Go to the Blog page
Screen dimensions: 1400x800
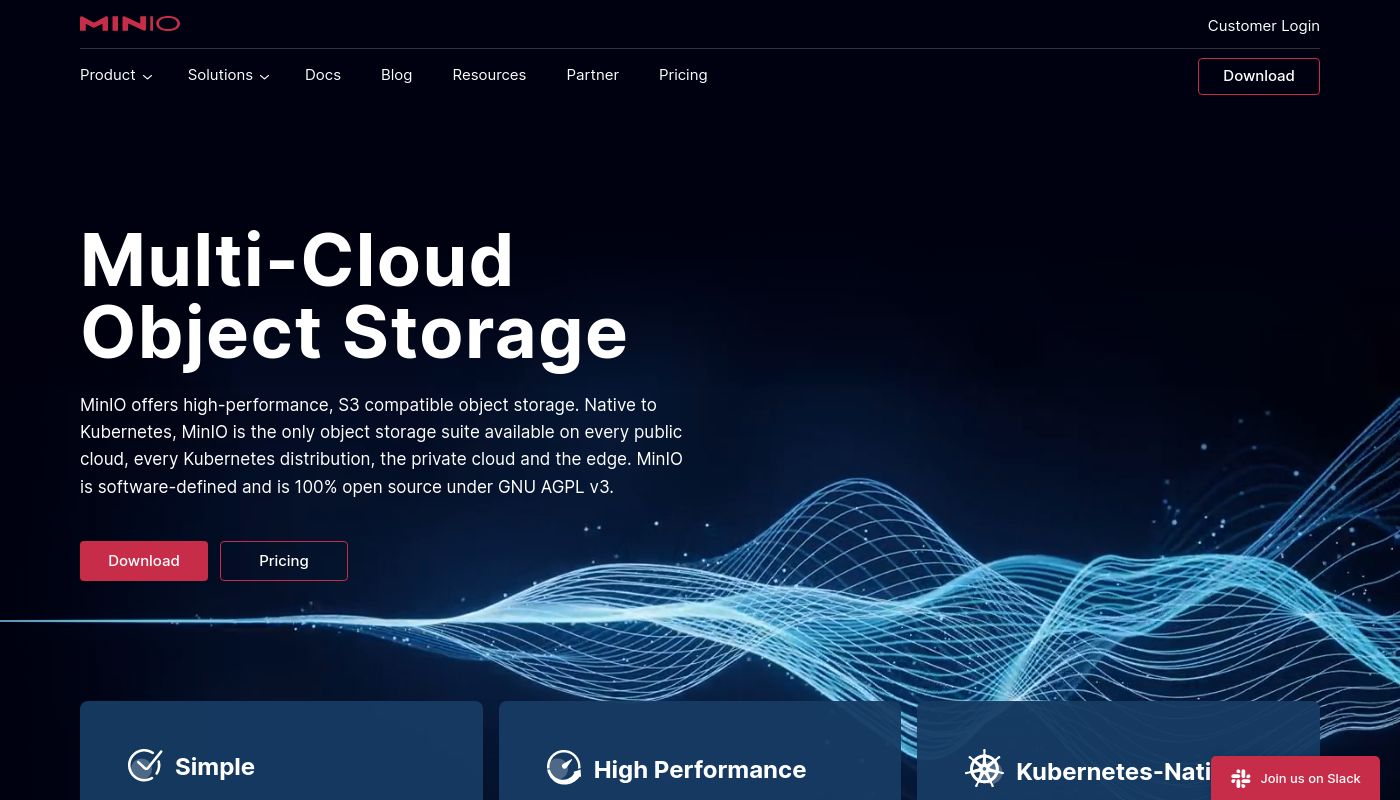(396, 75)
